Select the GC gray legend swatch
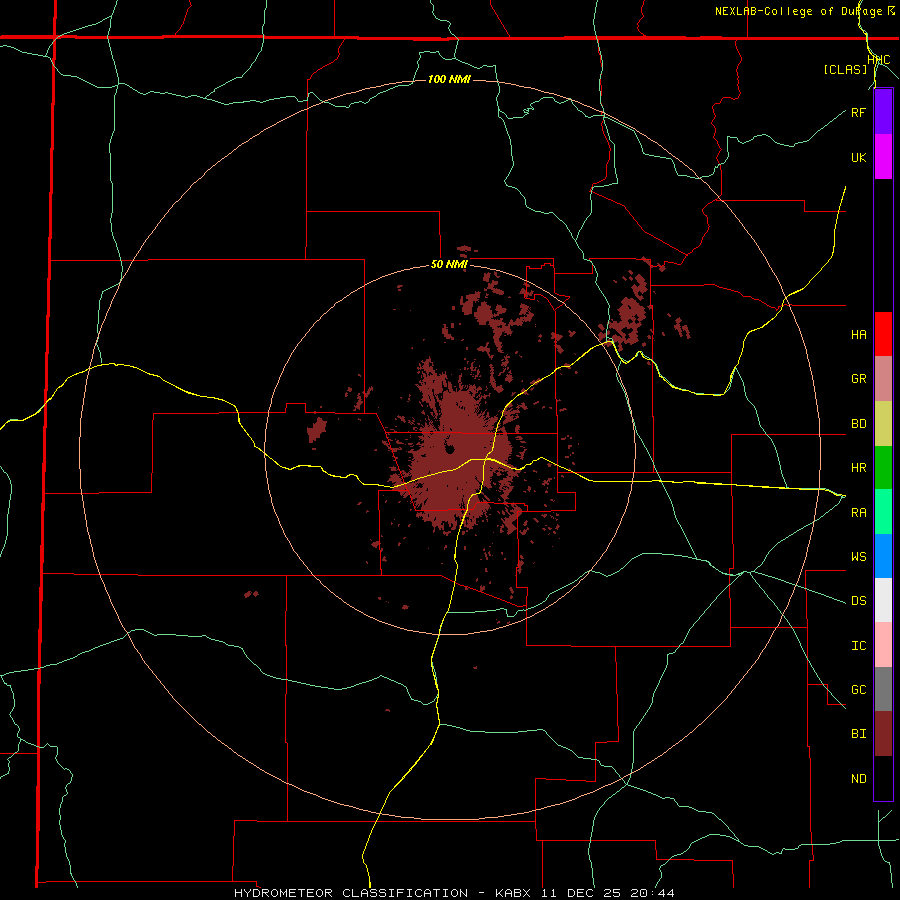Image resolution: width=900 pixels, height=900 pixels. point(883,689)
